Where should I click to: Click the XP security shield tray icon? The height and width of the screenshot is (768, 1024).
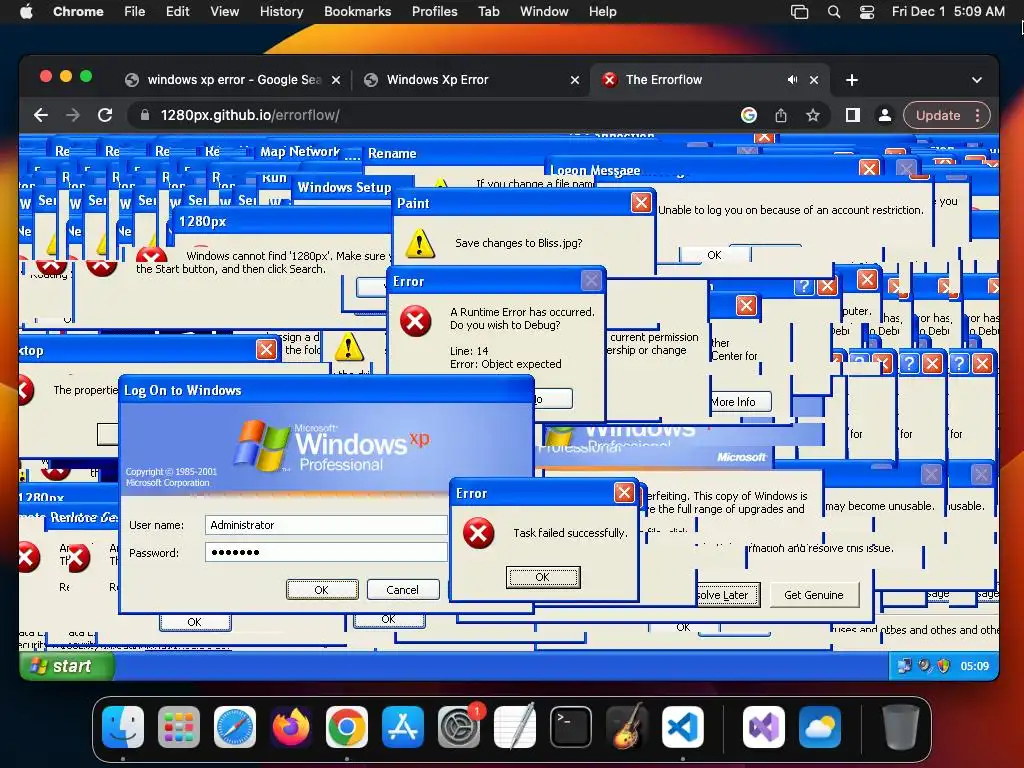[943, 666]
